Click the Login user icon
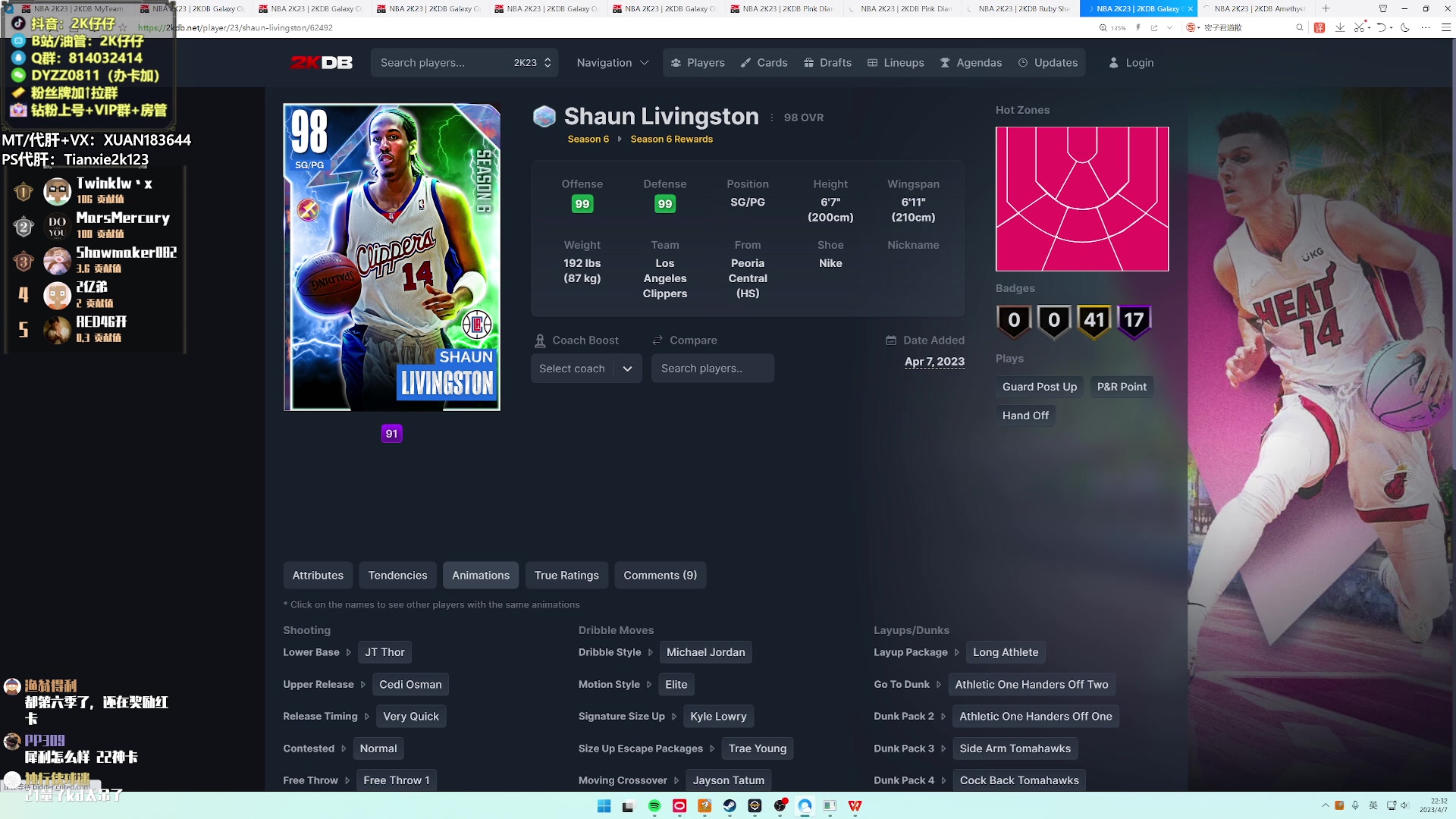Viewport: 1456px width, 819px height. pos(1114,63)
